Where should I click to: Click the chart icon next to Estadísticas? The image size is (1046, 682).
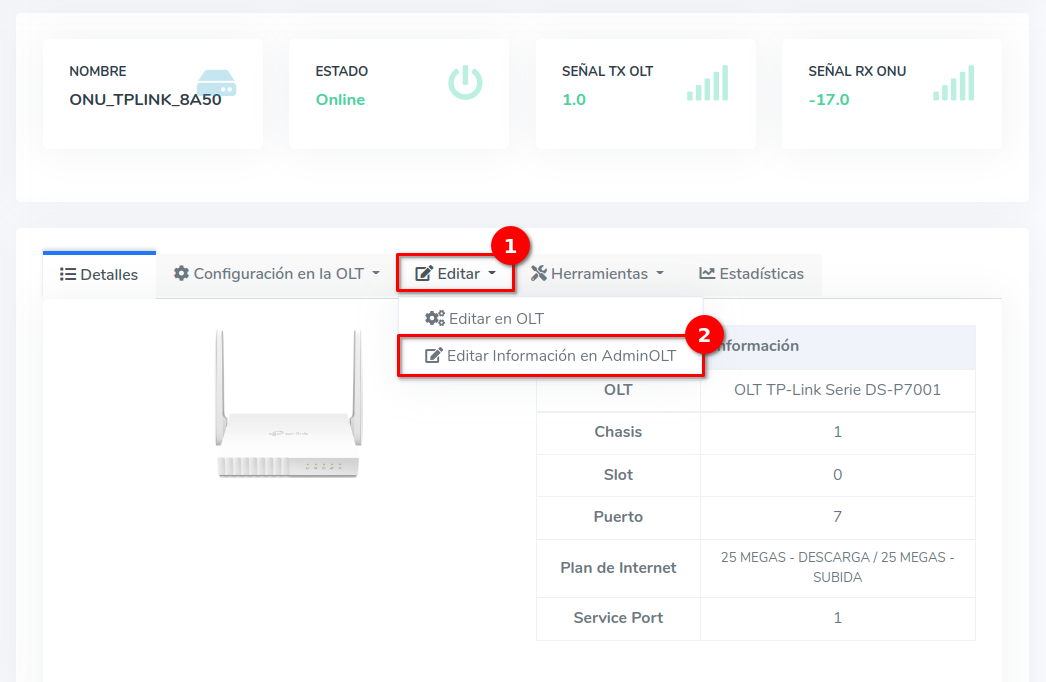[707, 273]
